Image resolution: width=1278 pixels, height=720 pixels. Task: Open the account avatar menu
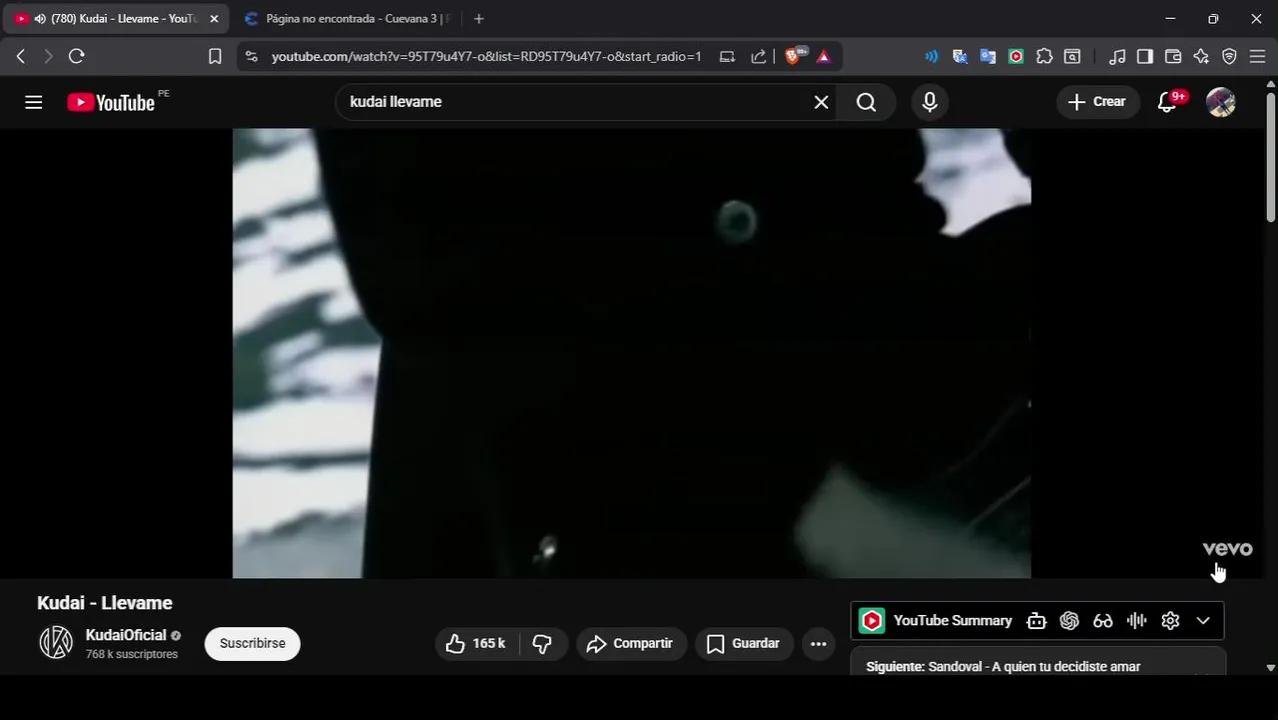tap(1221, 102)
